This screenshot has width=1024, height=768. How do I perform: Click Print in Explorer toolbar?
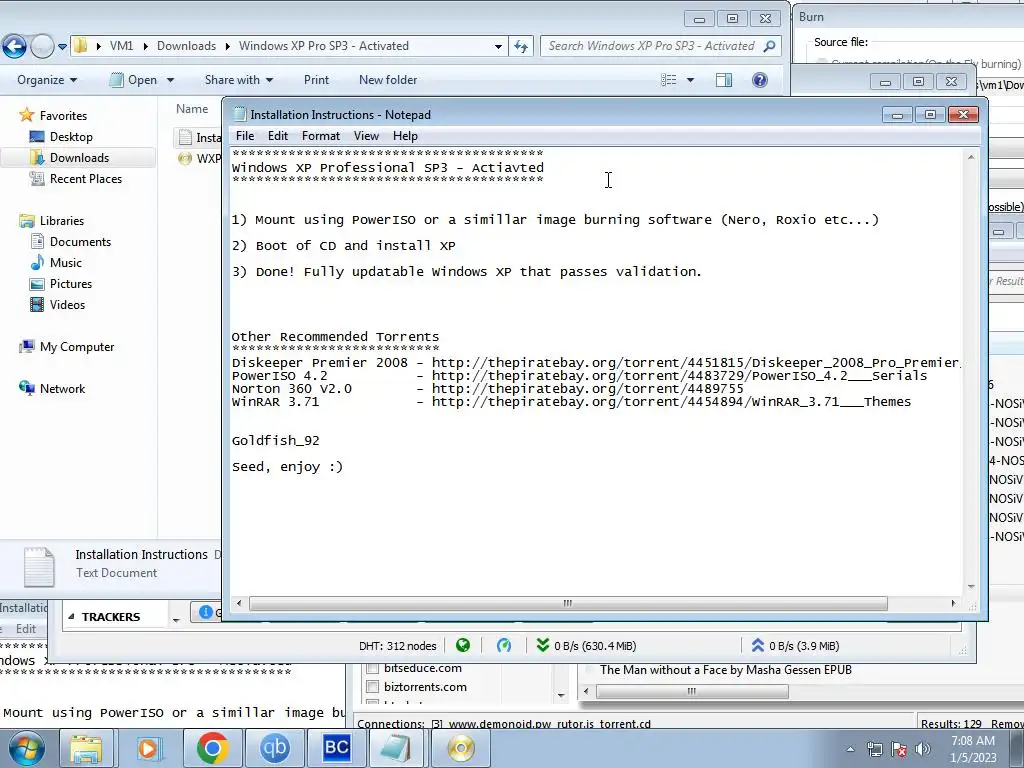pos(316,80)
